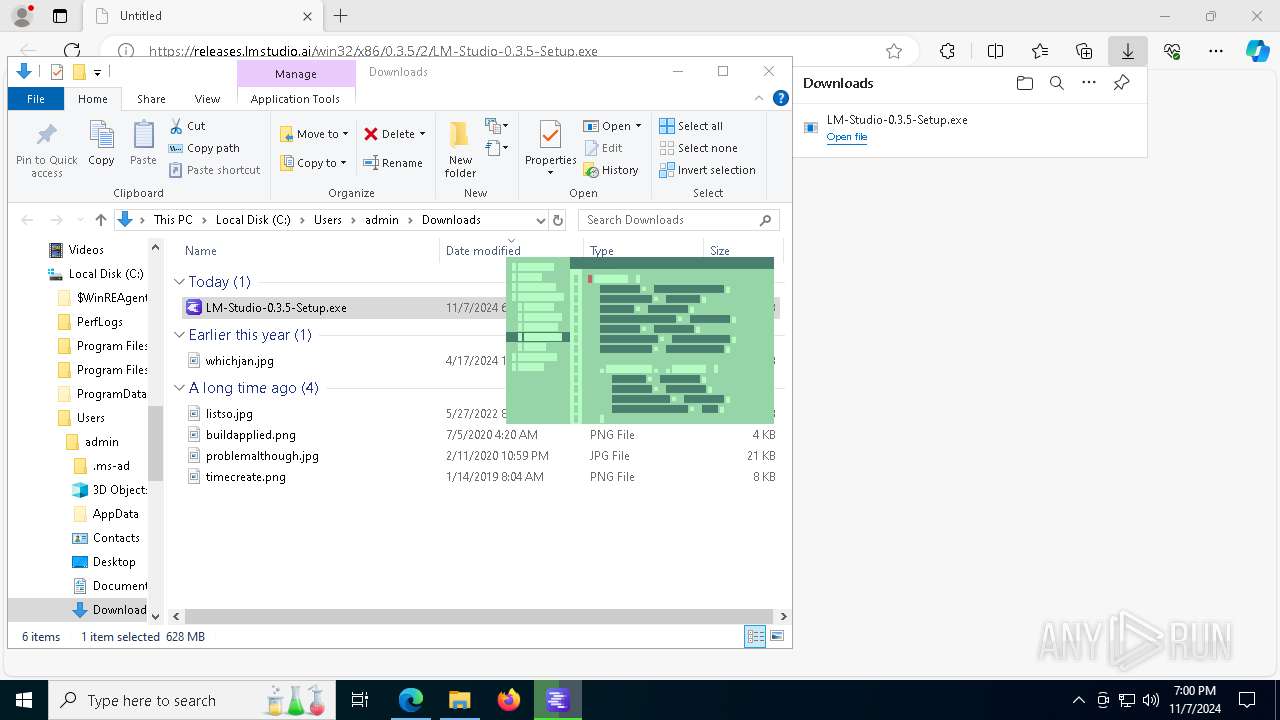Open the ribbon Open dropdown
1280x720 pixels.
tap(612, 126)
